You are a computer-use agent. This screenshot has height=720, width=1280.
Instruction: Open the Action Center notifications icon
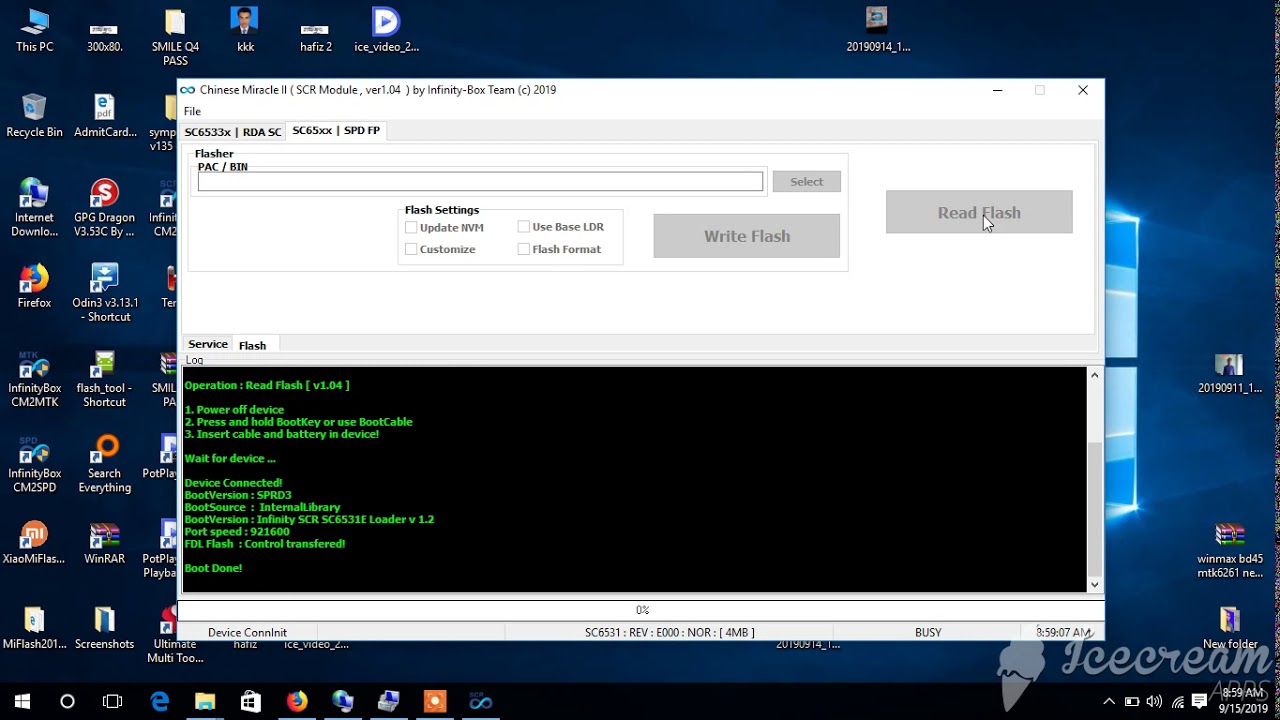1199,701
